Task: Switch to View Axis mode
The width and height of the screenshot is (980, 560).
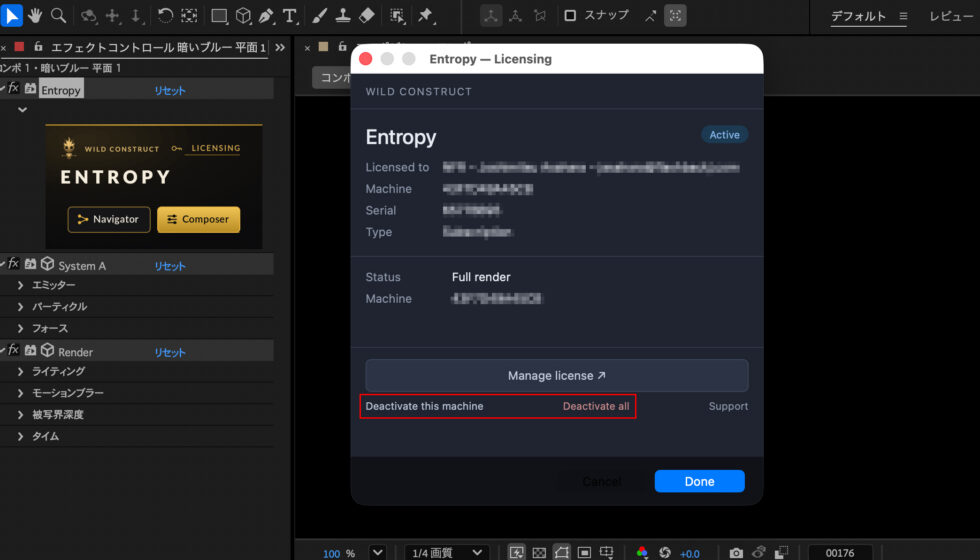Action: point(539,16)
